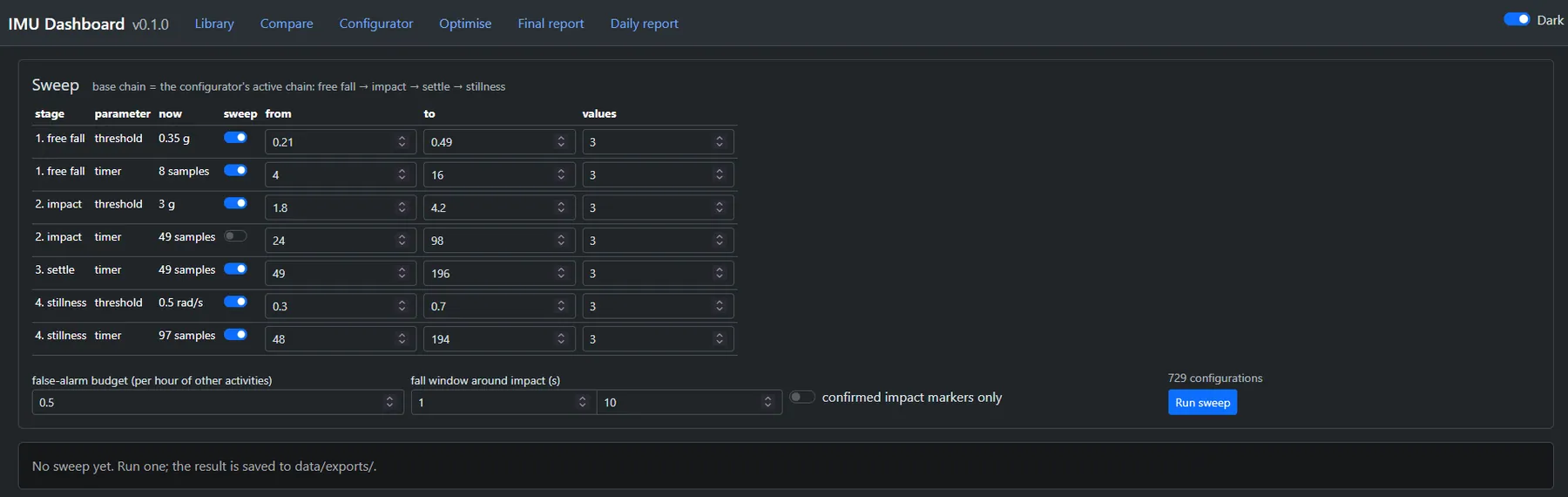Edit free fall timer to value 16
1568x497 pixels.
499,174
